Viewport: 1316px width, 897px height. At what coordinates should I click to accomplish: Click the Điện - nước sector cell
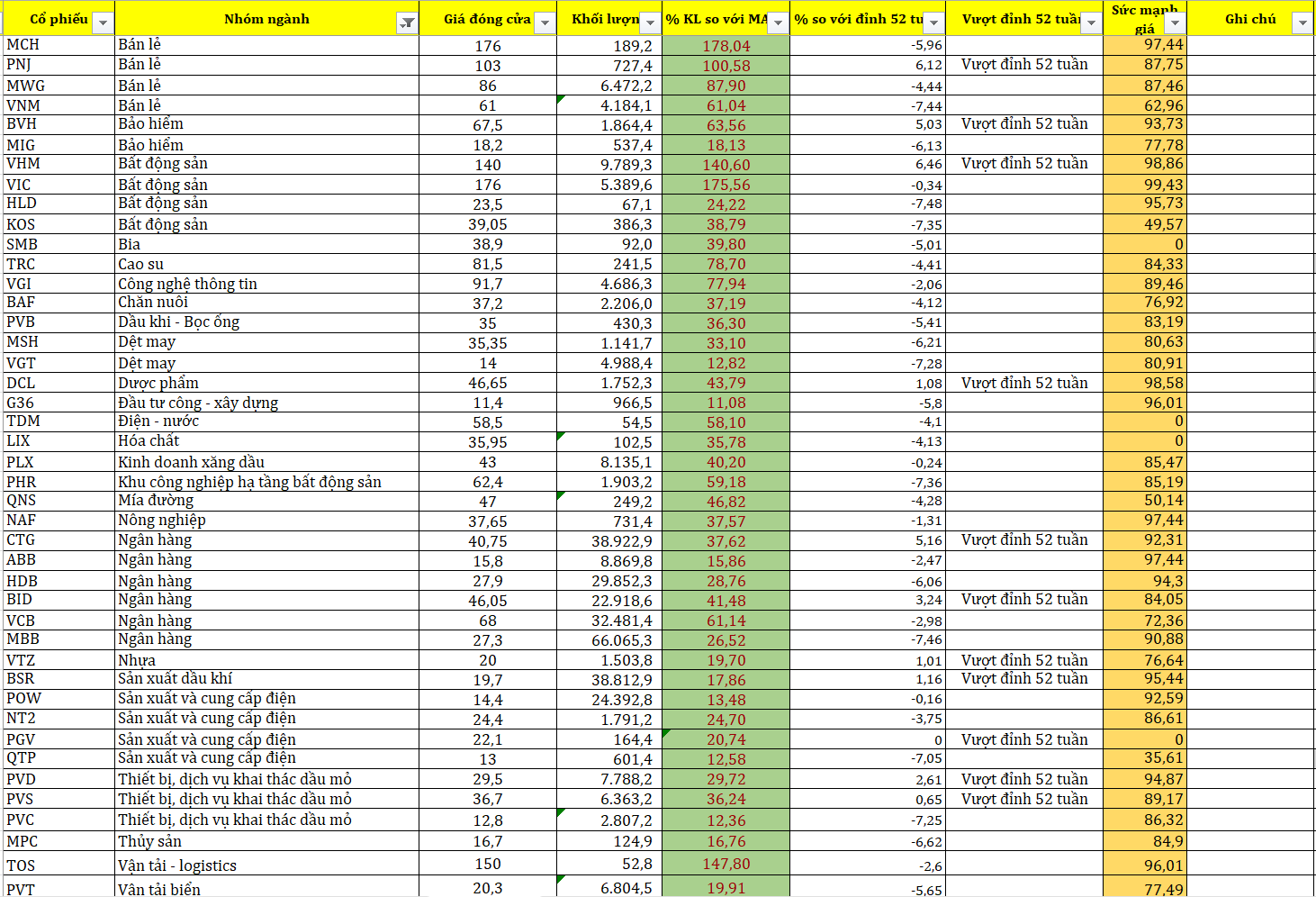point(267,421)
